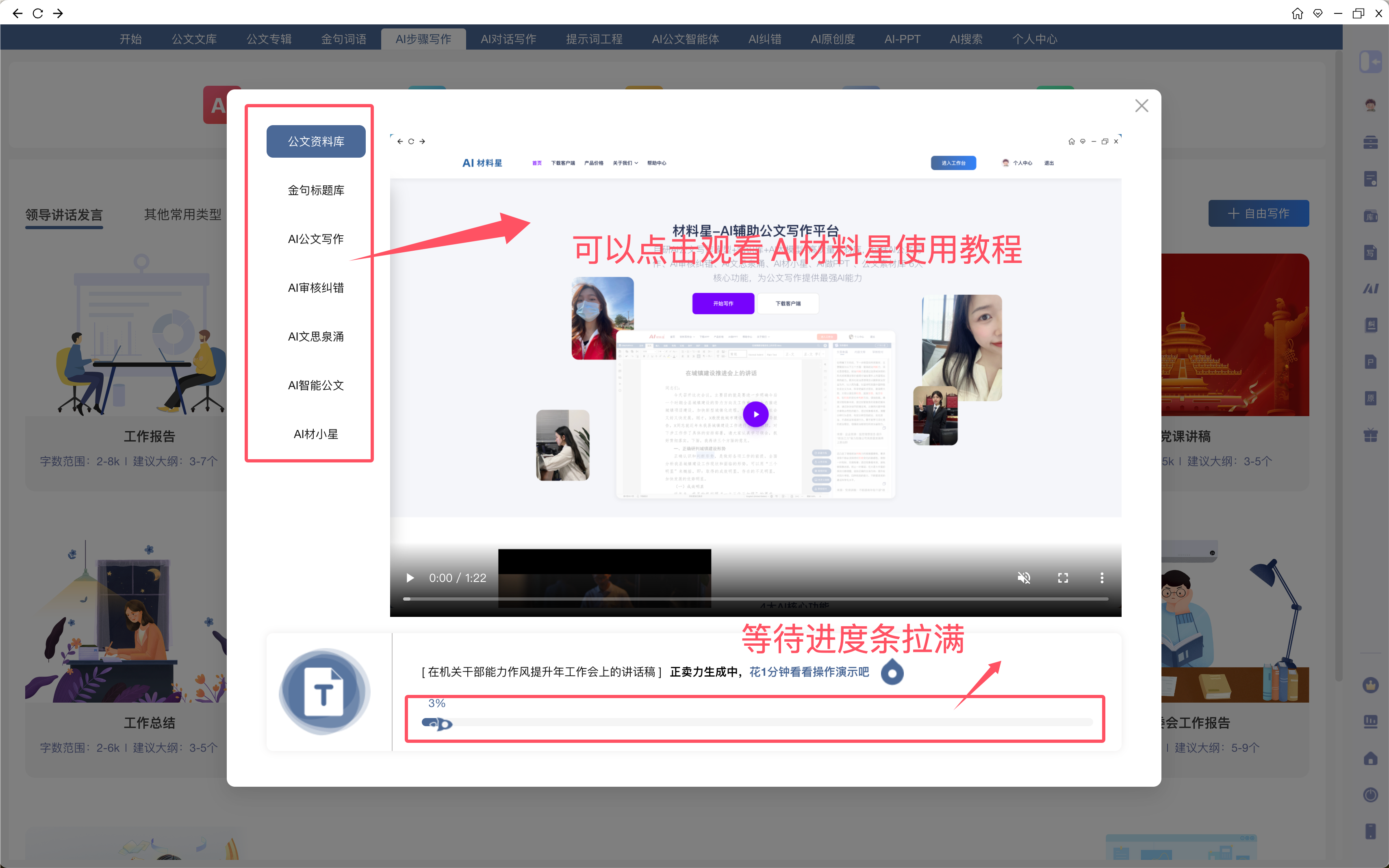Open the 工作总结 template card
This screenshot has width=1389, height=868.
pyautogui.click(x=126, y=658)
